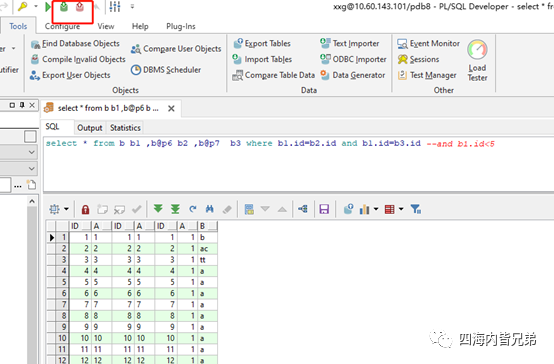Open the preferences sliders icon in quick toolbar
This screenshot has width=554, height=364.
[x=115, y=6]
